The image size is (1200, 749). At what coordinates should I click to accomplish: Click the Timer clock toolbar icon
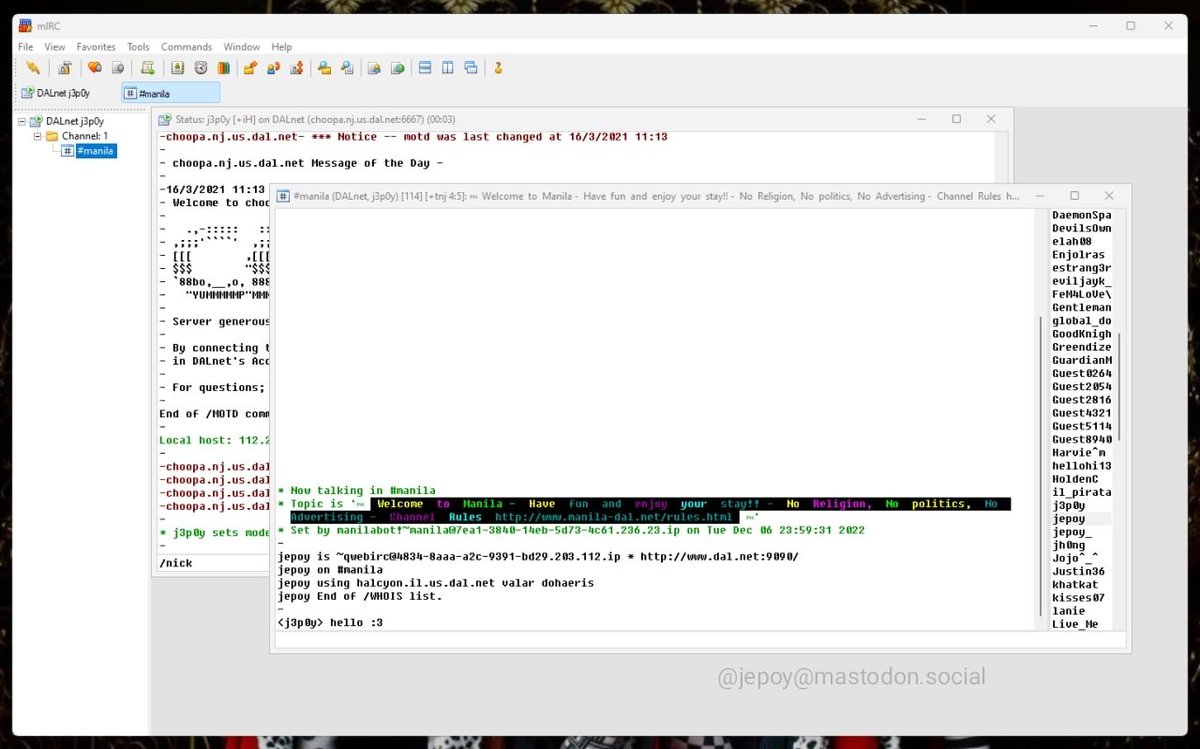point(200,68)
